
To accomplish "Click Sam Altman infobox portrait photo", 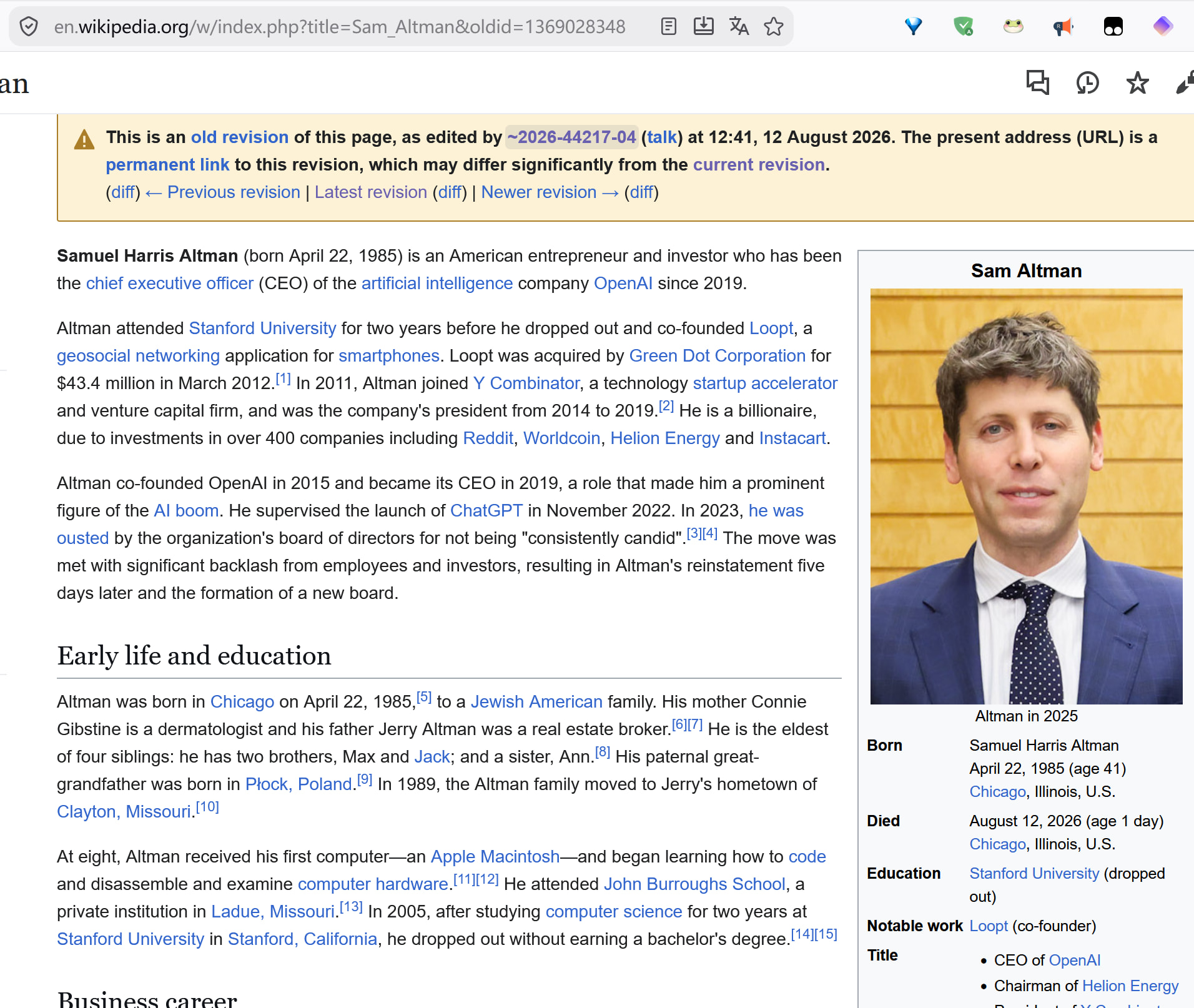I will coord(1026,497).
